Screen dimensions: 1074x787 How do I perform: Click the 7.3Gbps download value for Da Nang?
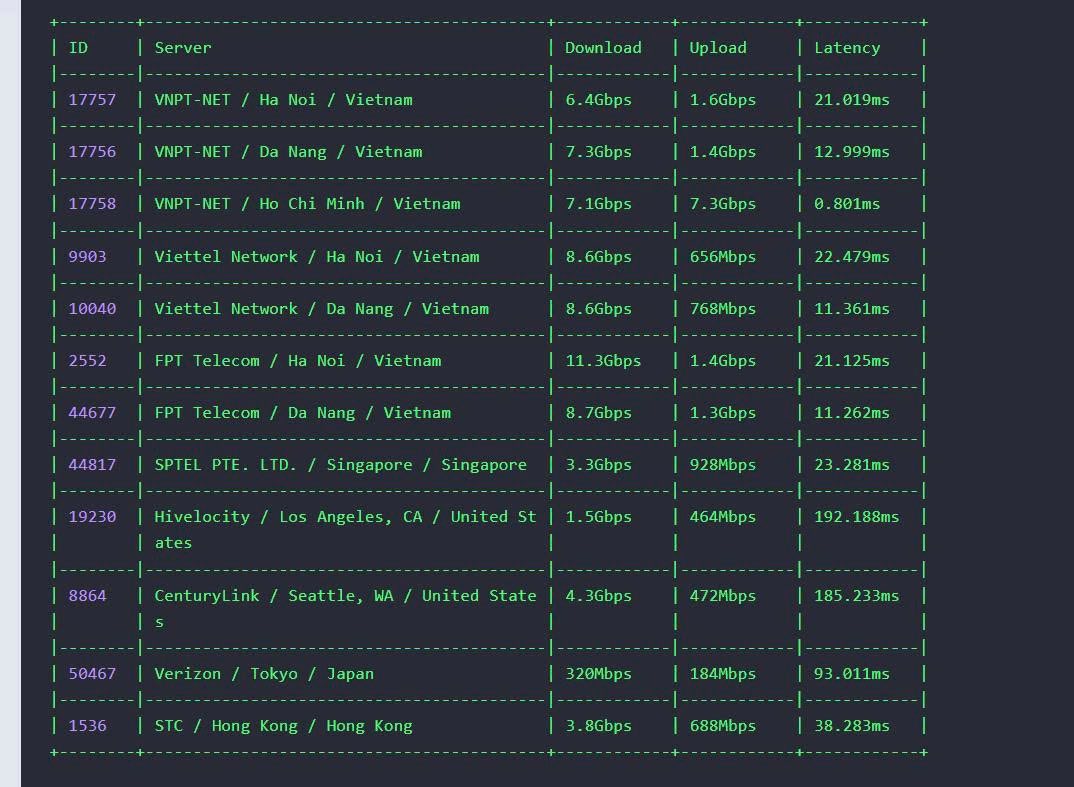click(x=598, y=152)
